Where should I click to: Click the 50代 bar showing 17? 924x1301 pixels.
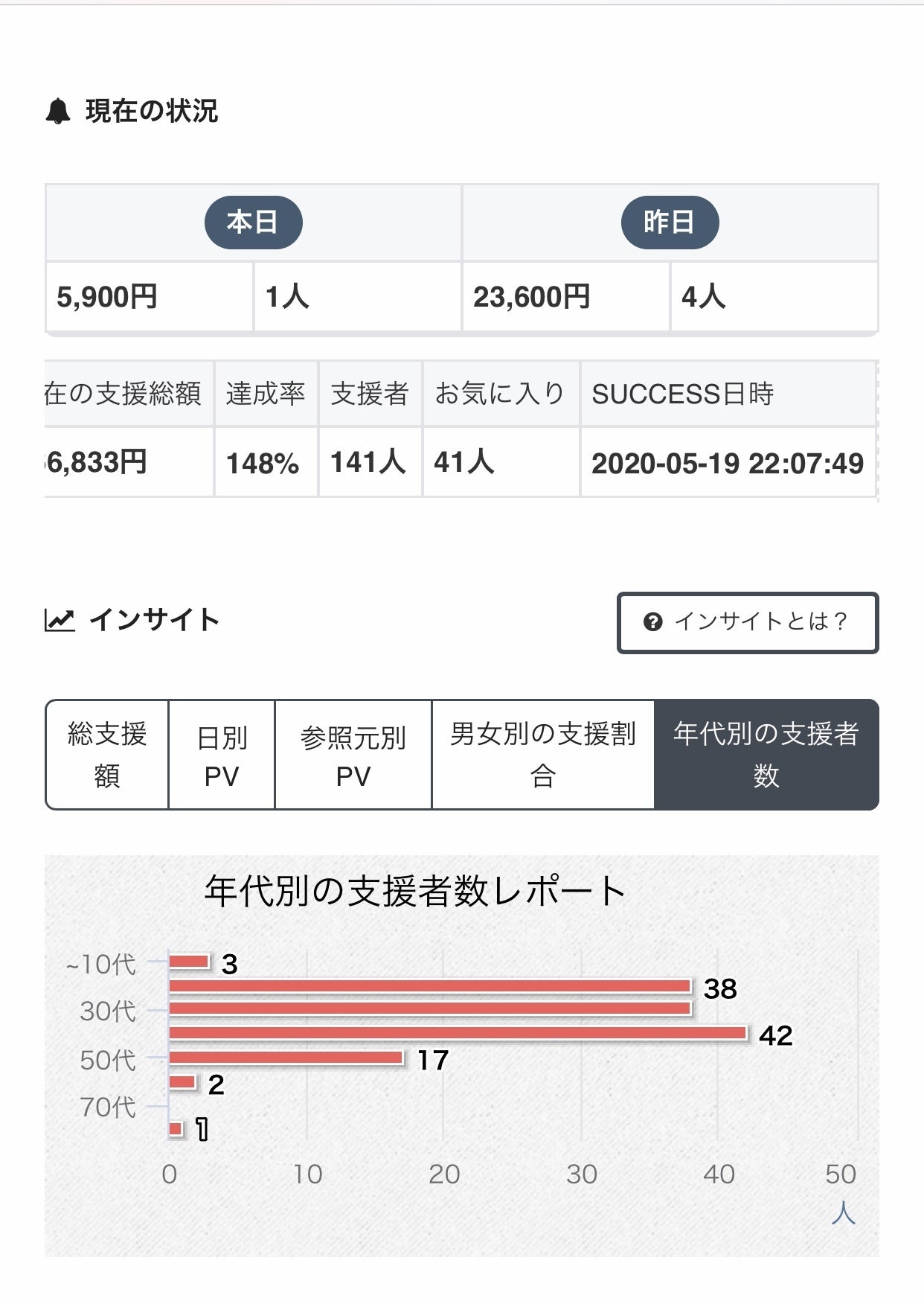286,1058
